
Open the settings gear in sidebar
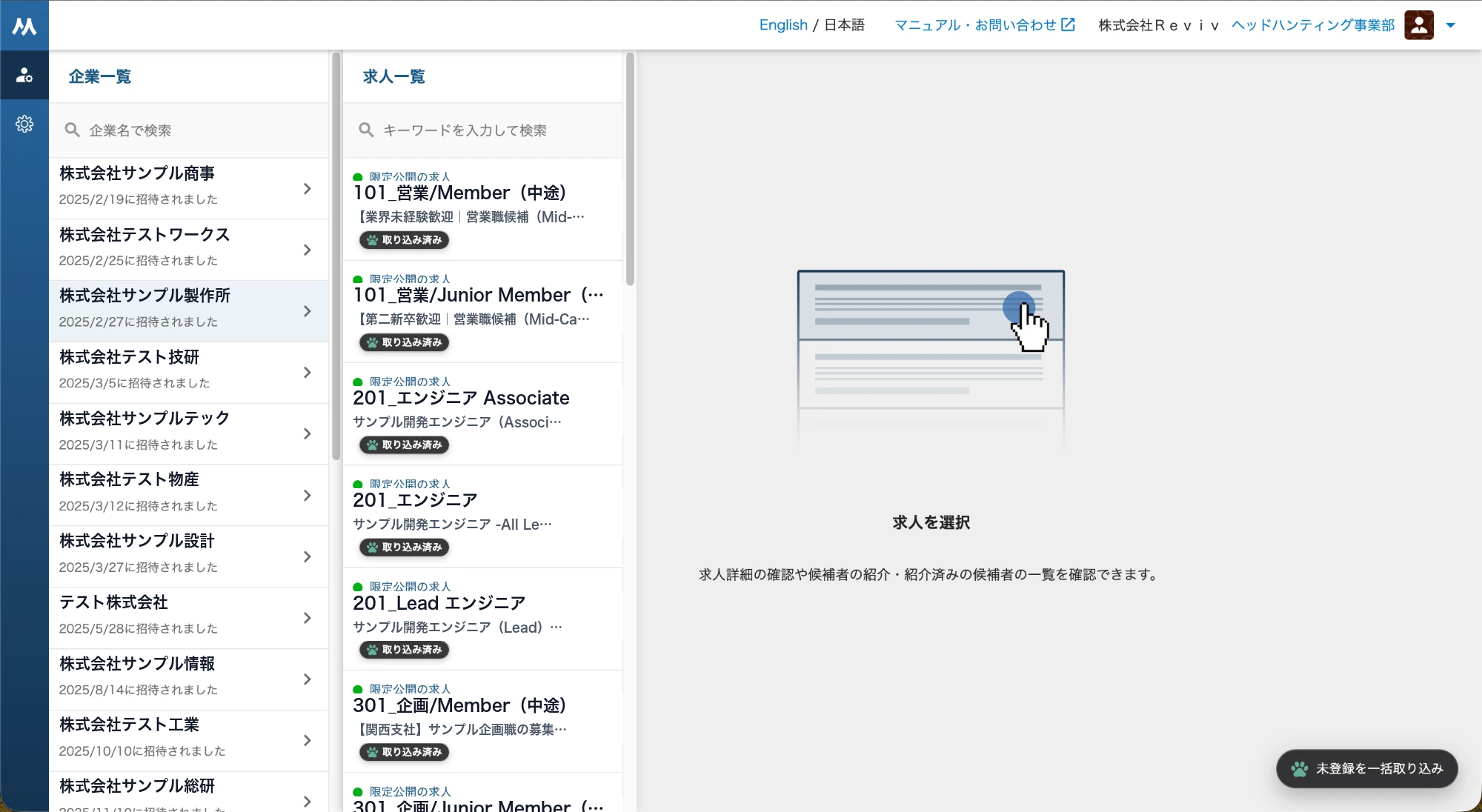coord(24,124)
